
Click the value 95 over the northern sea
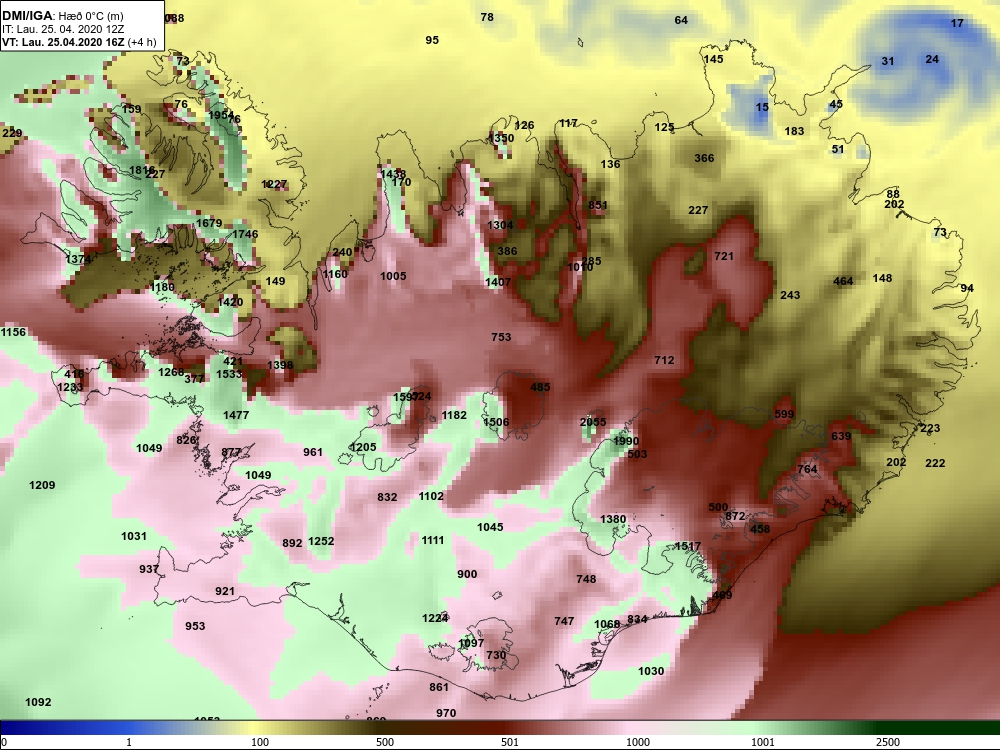[x=432, y=40]
